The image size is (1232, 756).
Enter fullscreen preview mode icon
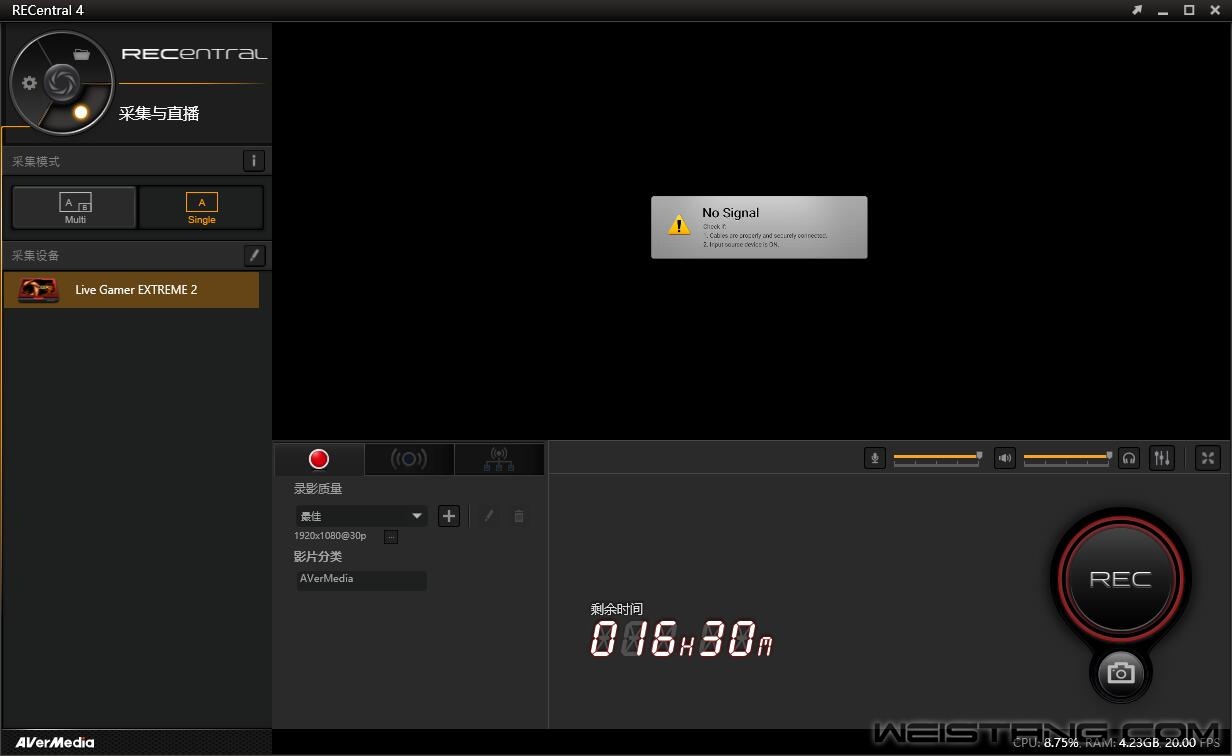point(1208,458)
